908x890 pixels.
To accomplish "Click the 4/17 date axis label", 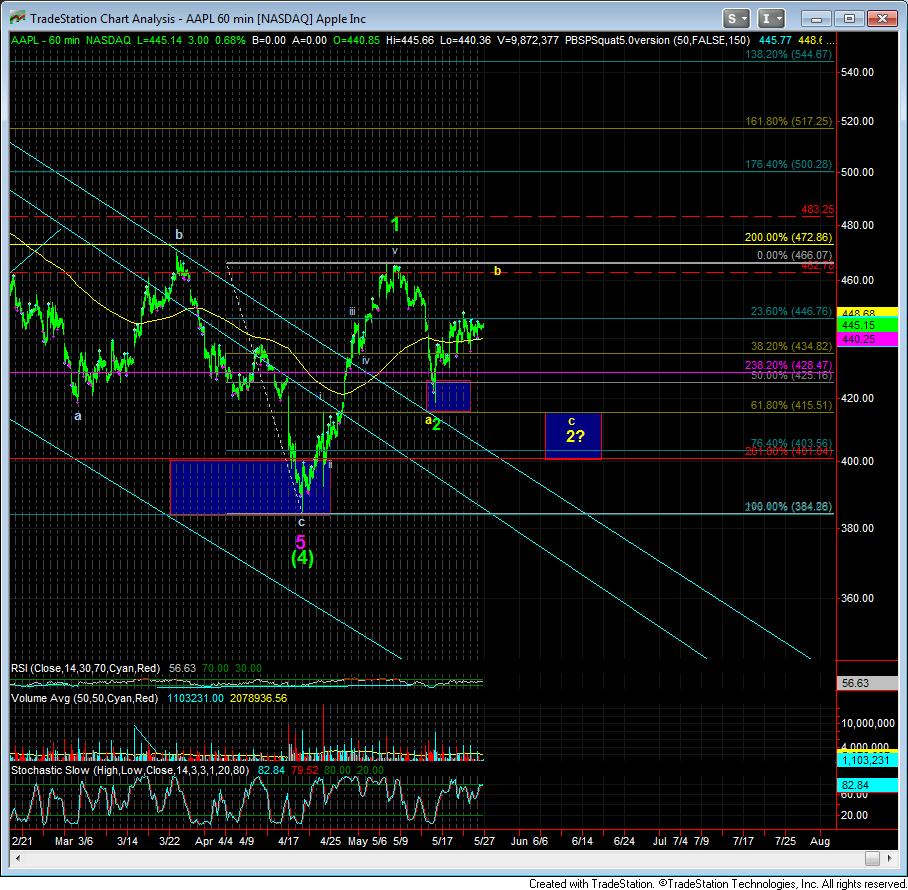I will pos(288,841).
